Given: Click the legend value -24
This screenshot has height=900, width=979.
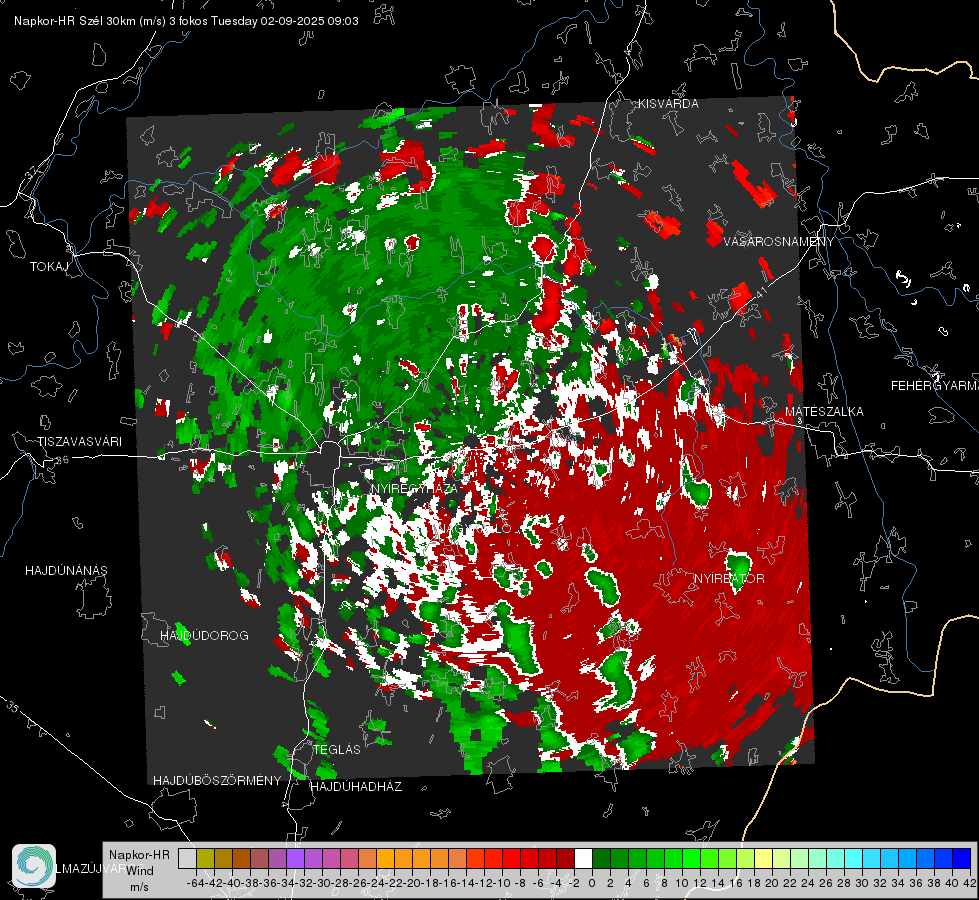Looking at the screenshot, I should click(376, 883).
